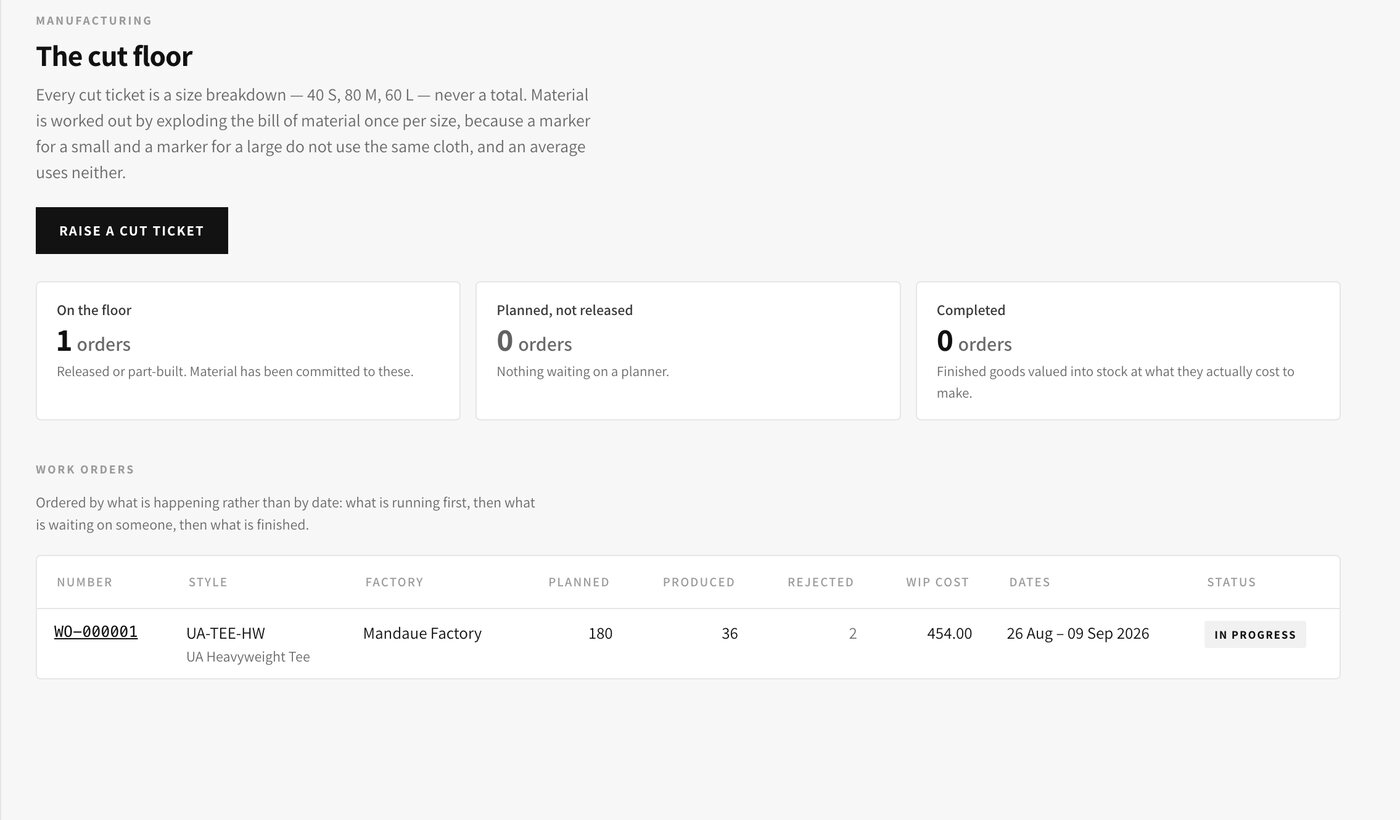Click The cut floor page heading

pos(114,56)
